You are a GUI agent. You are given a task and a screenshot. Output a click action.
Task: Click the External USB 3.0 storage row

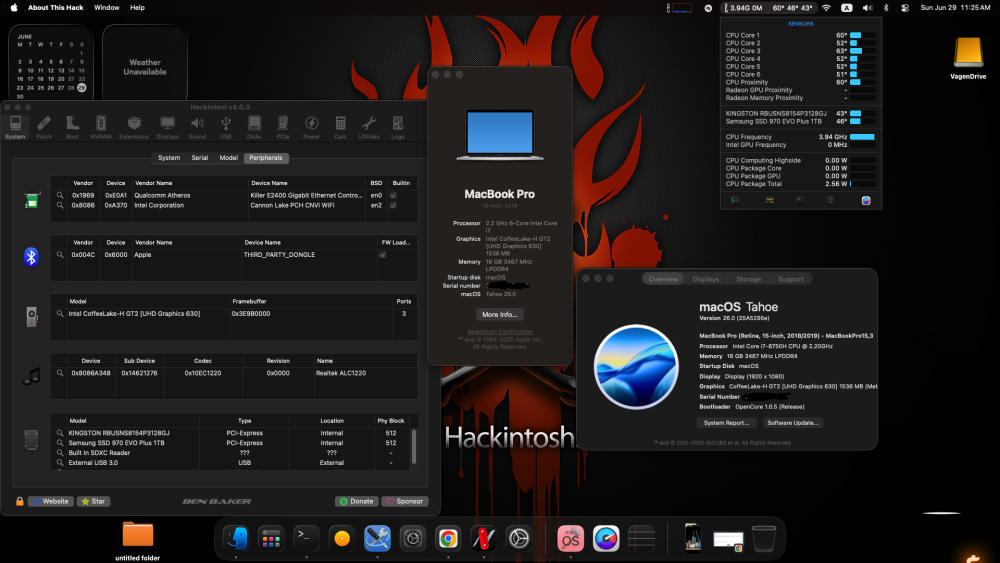231,463
